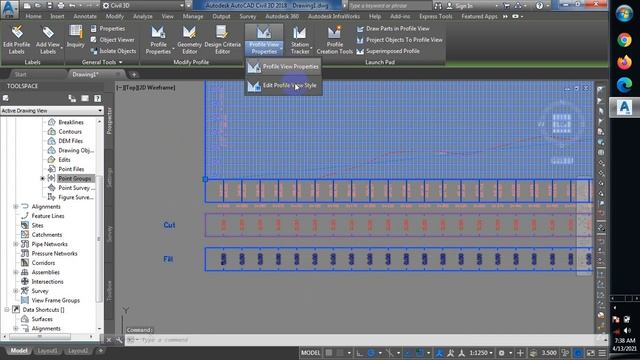
Task: Click Isolate Objects
Action: tap(113, 51)
